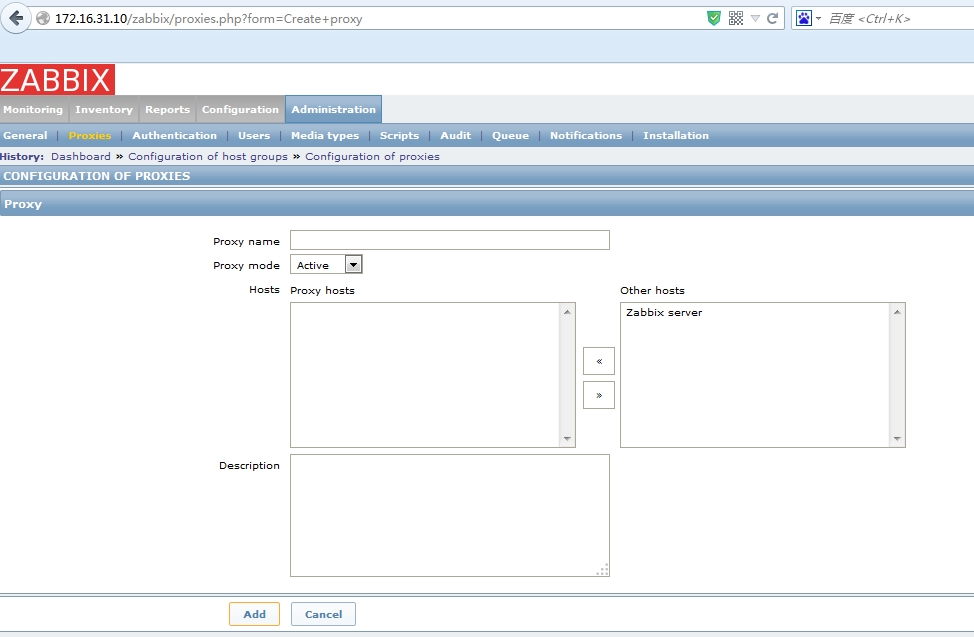Image resolution: width=974 pixels, height=637 pixels.
Task: Go to General submenu
Action: coord(25,135)
